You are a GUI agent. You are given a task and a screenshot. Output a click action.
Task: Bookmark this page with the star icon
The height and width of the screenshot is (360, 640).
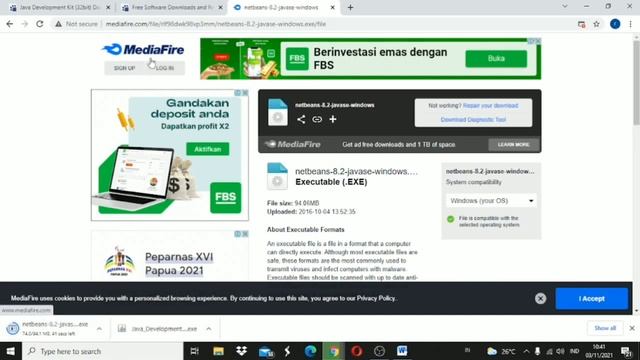[596, 24]
